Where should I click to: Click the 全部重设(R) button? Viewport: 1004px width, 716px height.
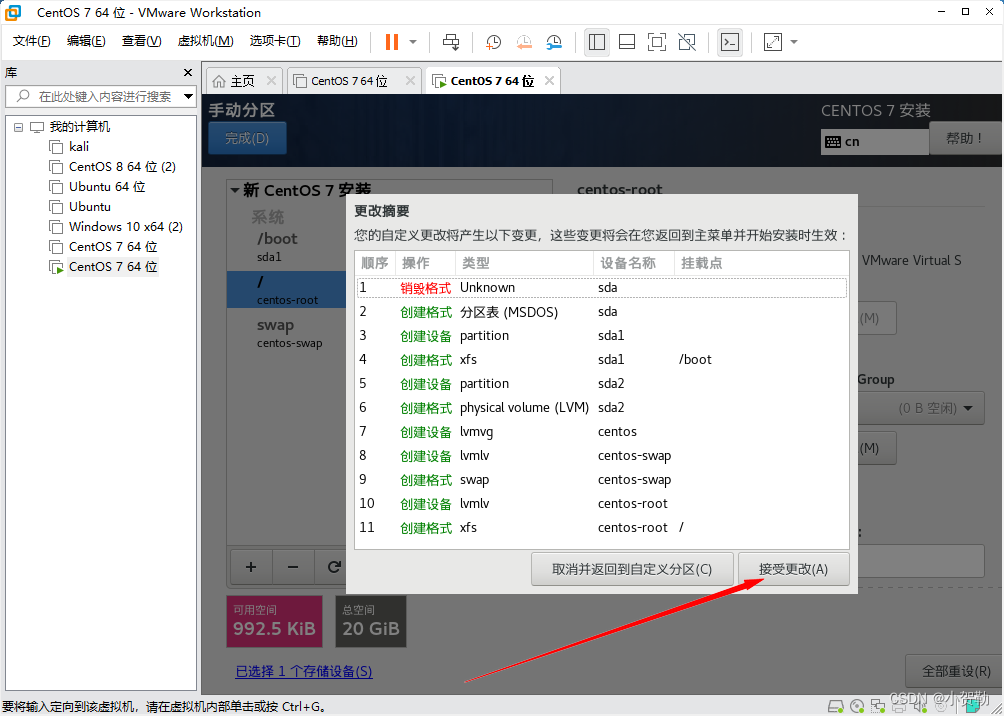(x=955, y=671)
